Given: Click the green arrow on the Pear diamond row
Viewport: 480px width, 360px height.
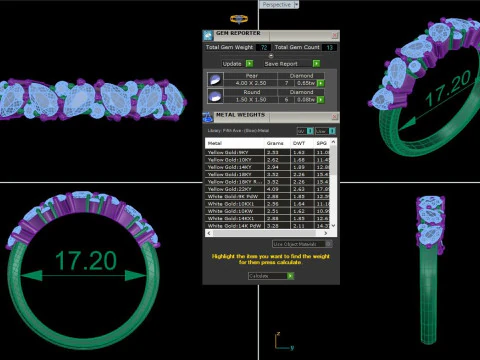Looking at the screenshot, I should [320, 83].
